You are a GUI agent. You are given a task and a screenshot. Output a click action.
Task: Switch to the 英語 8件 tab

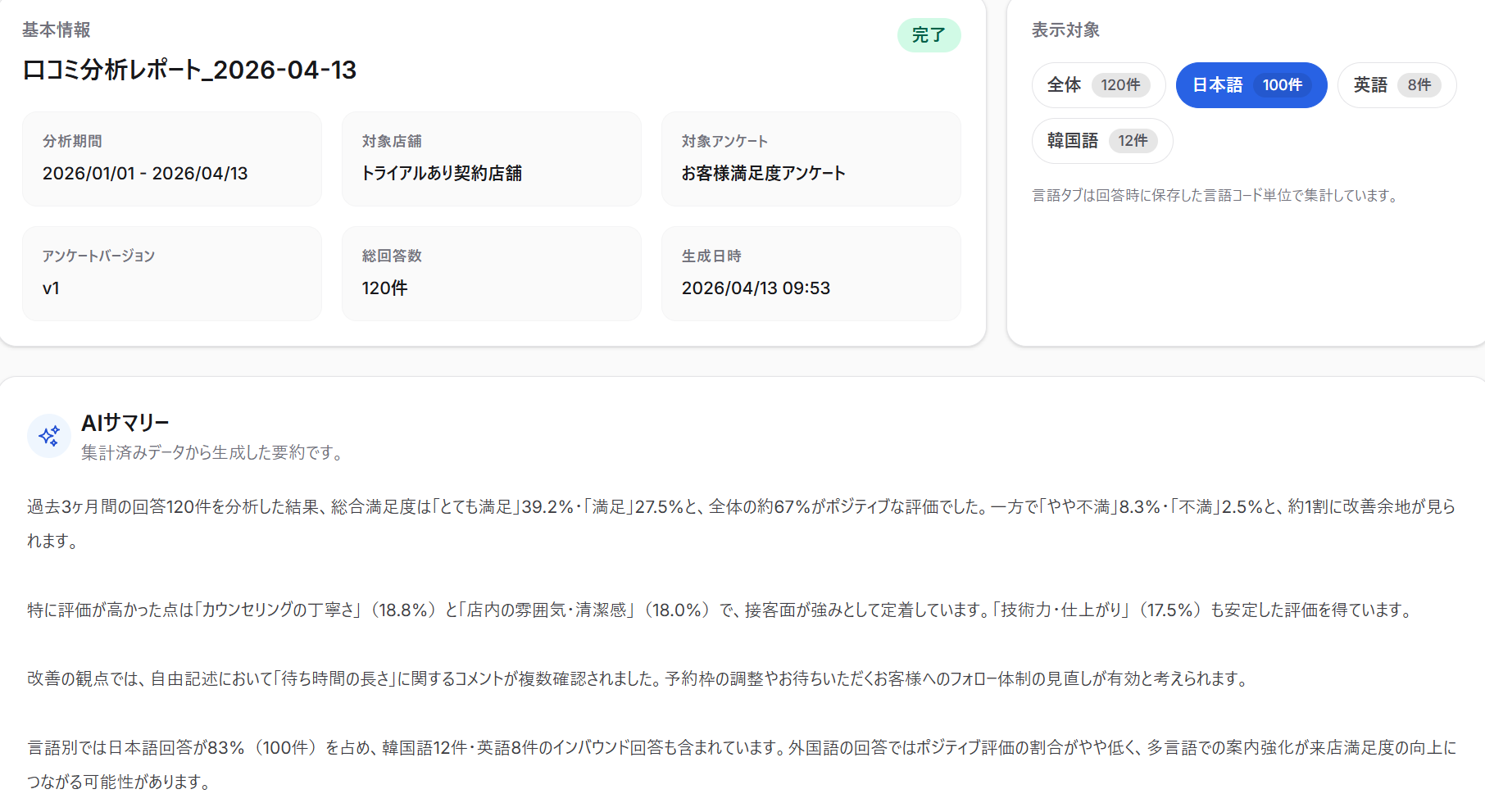[1396, 85]
